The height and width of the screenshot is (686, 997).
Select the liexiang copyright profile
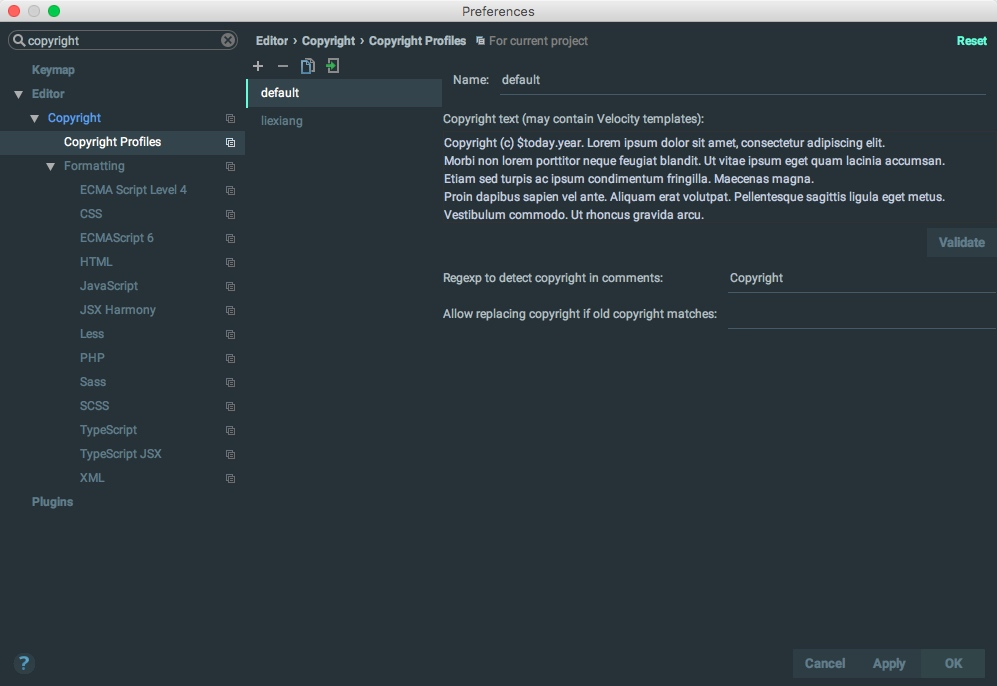[x=344, y=121]
